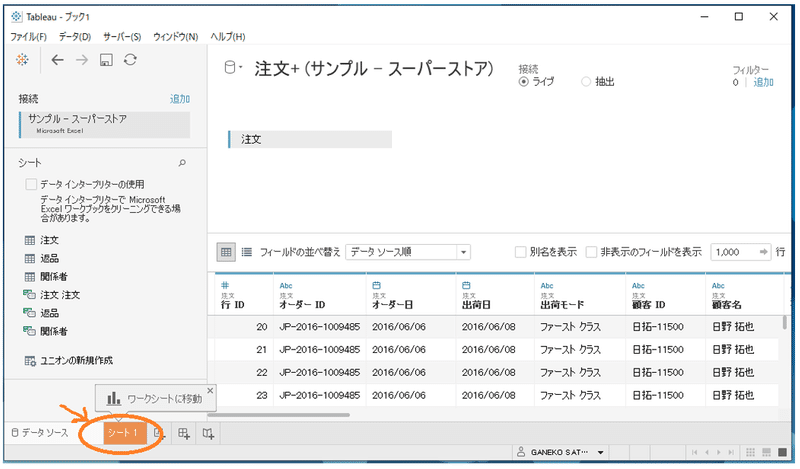The image size is (800, 469).
Task: Click ユニオンの新規作成 in the sheet list
Action: (69, 360)
